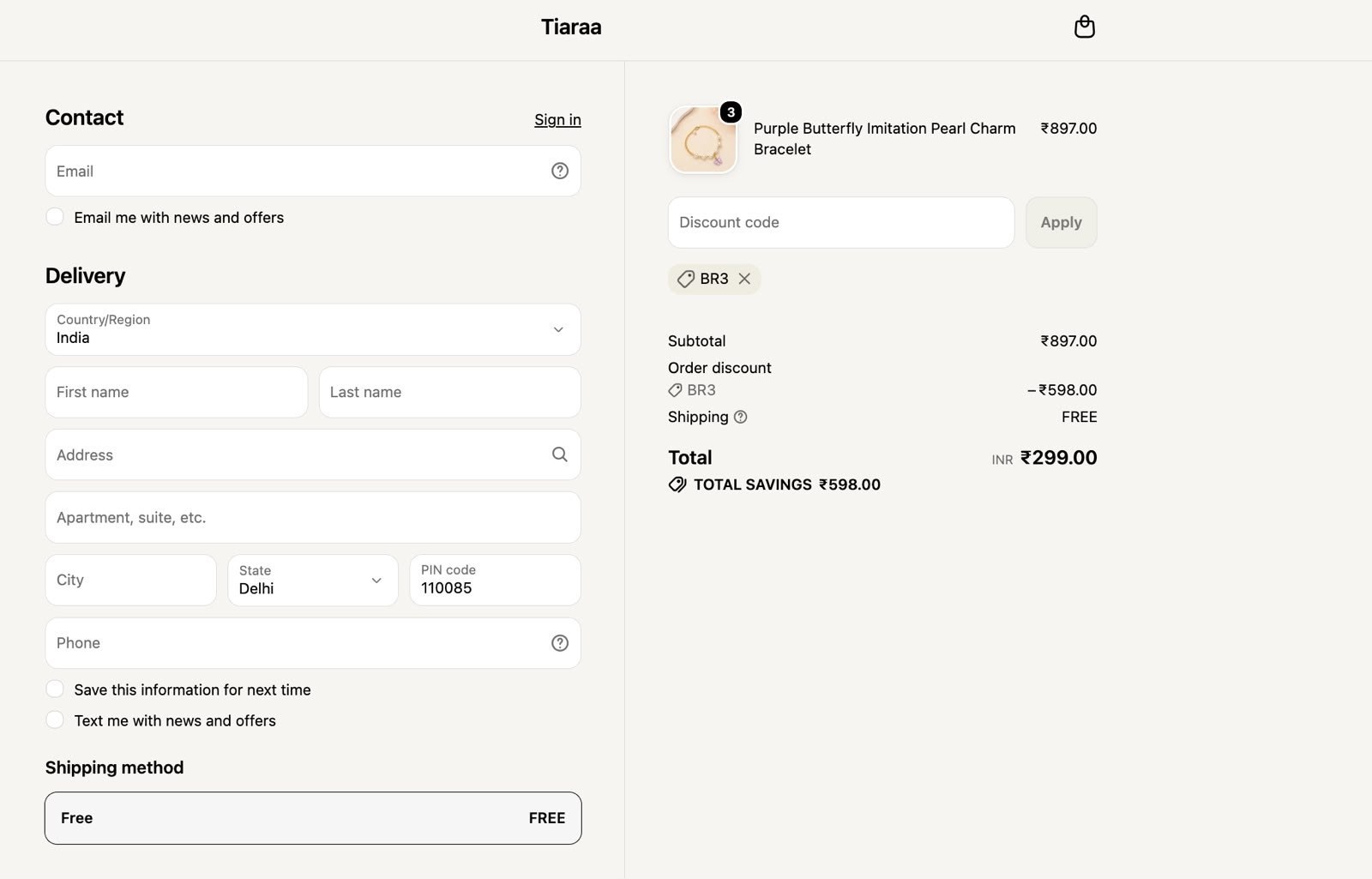Open the shopping bag cart icon
The height and width of the screenshot is (879, 1372).
(1084, 27)
